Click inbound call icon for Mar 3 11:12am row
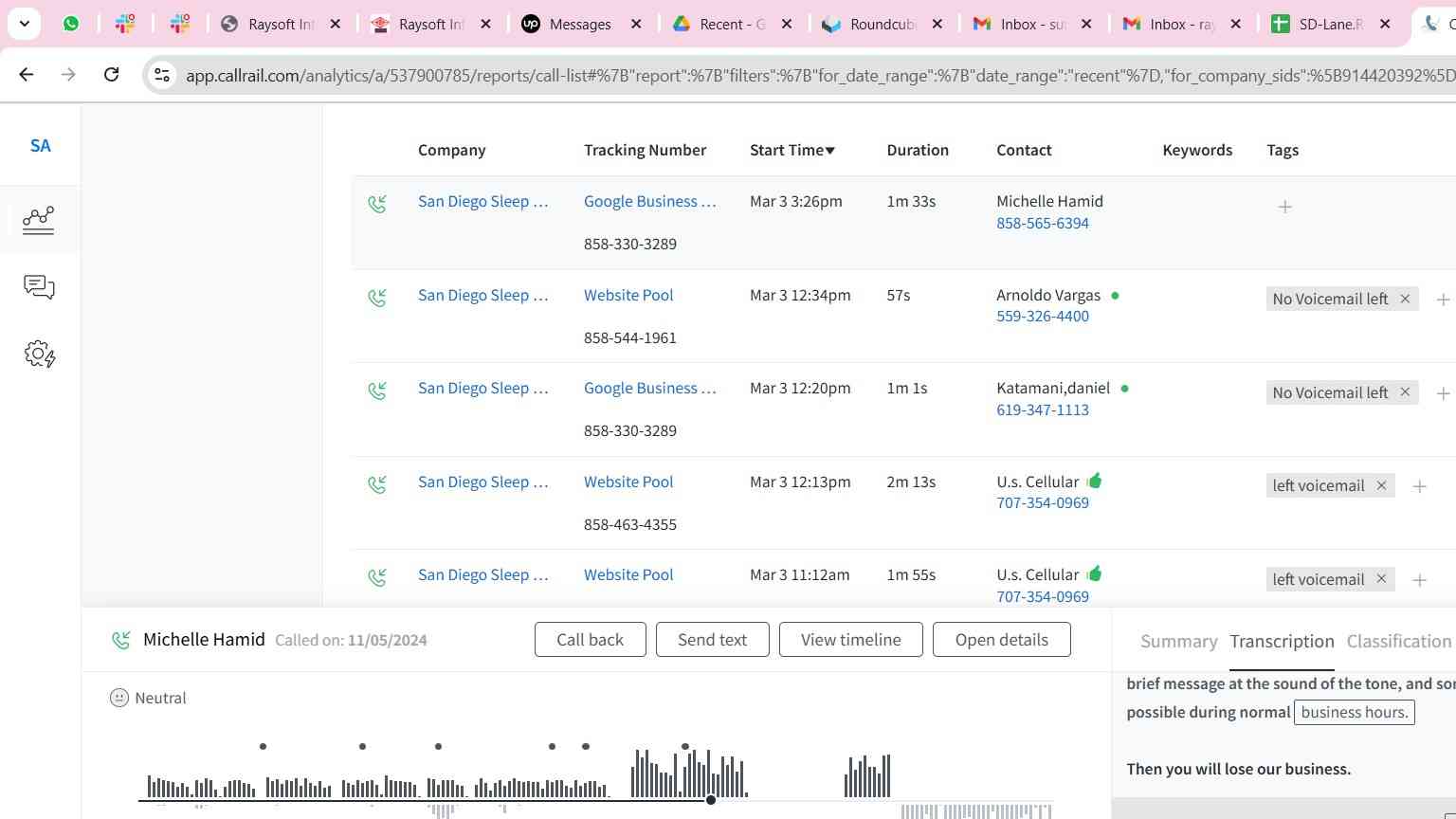Viewport: 1456px width, 819px height. pyautogui.click(x=377, y=577)
